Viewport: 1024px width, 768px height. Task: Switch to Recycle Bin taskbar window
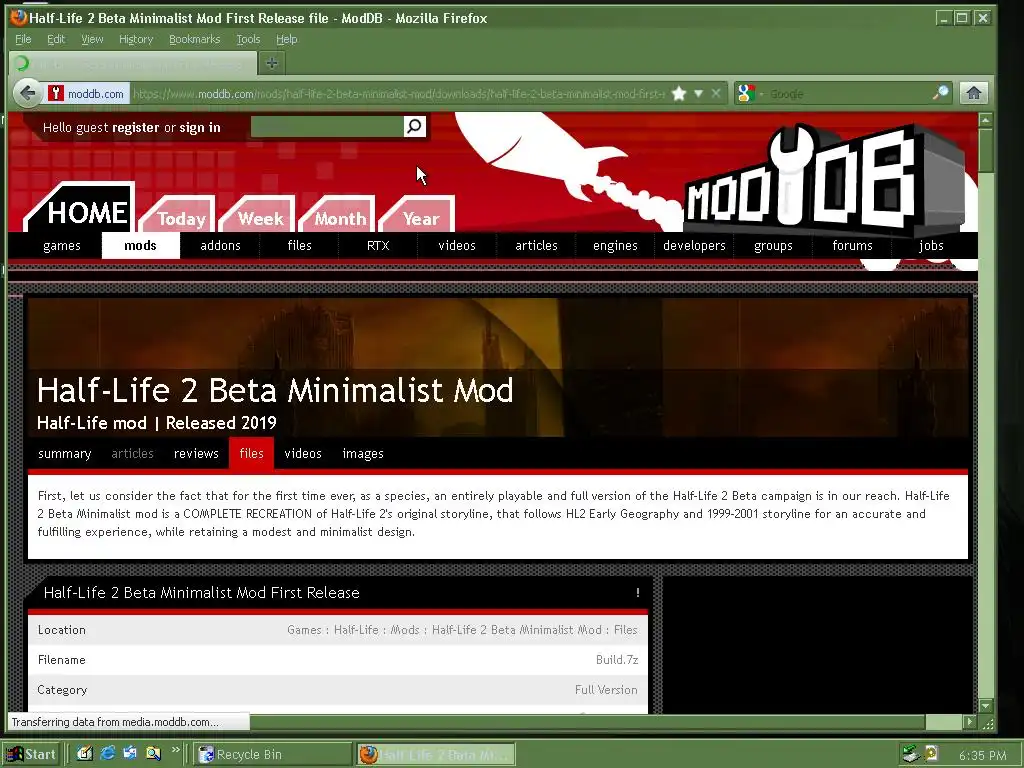tap(273, 754)
